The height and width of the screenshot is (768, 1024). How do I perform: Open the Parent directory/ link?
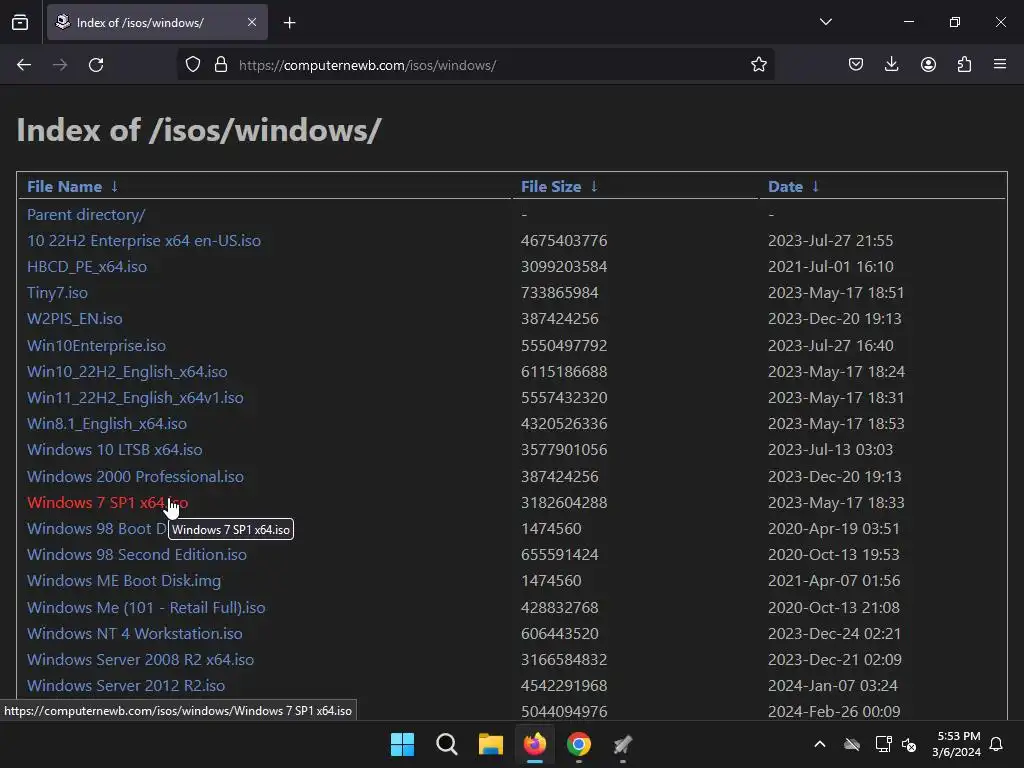tap(86, 215)
